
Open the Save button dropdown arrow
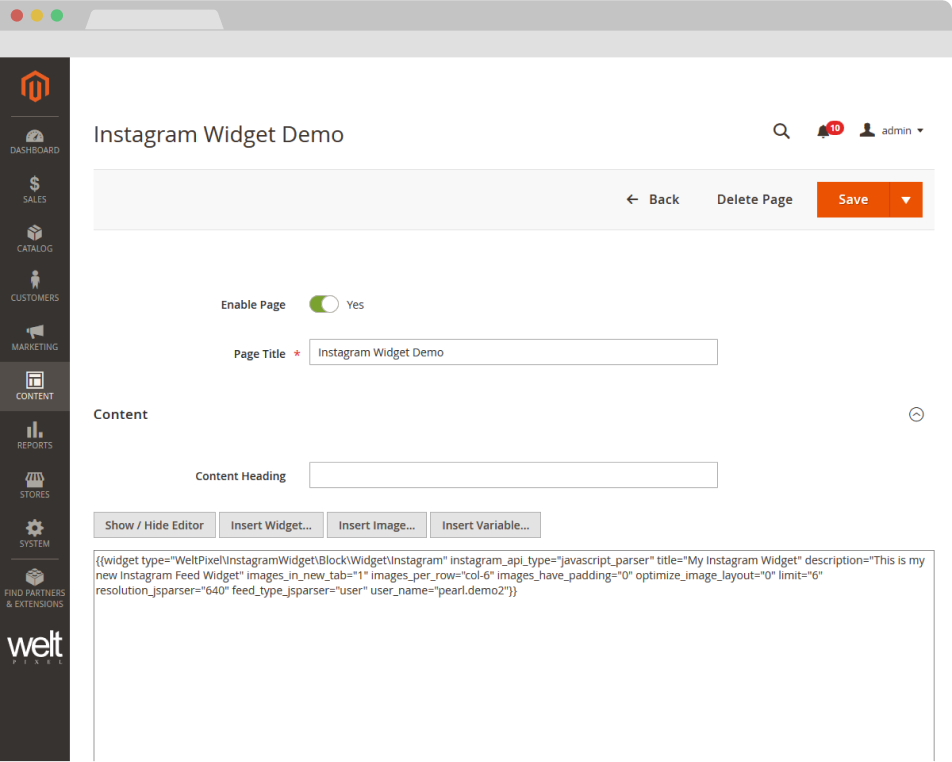click(x=906, y=199)
